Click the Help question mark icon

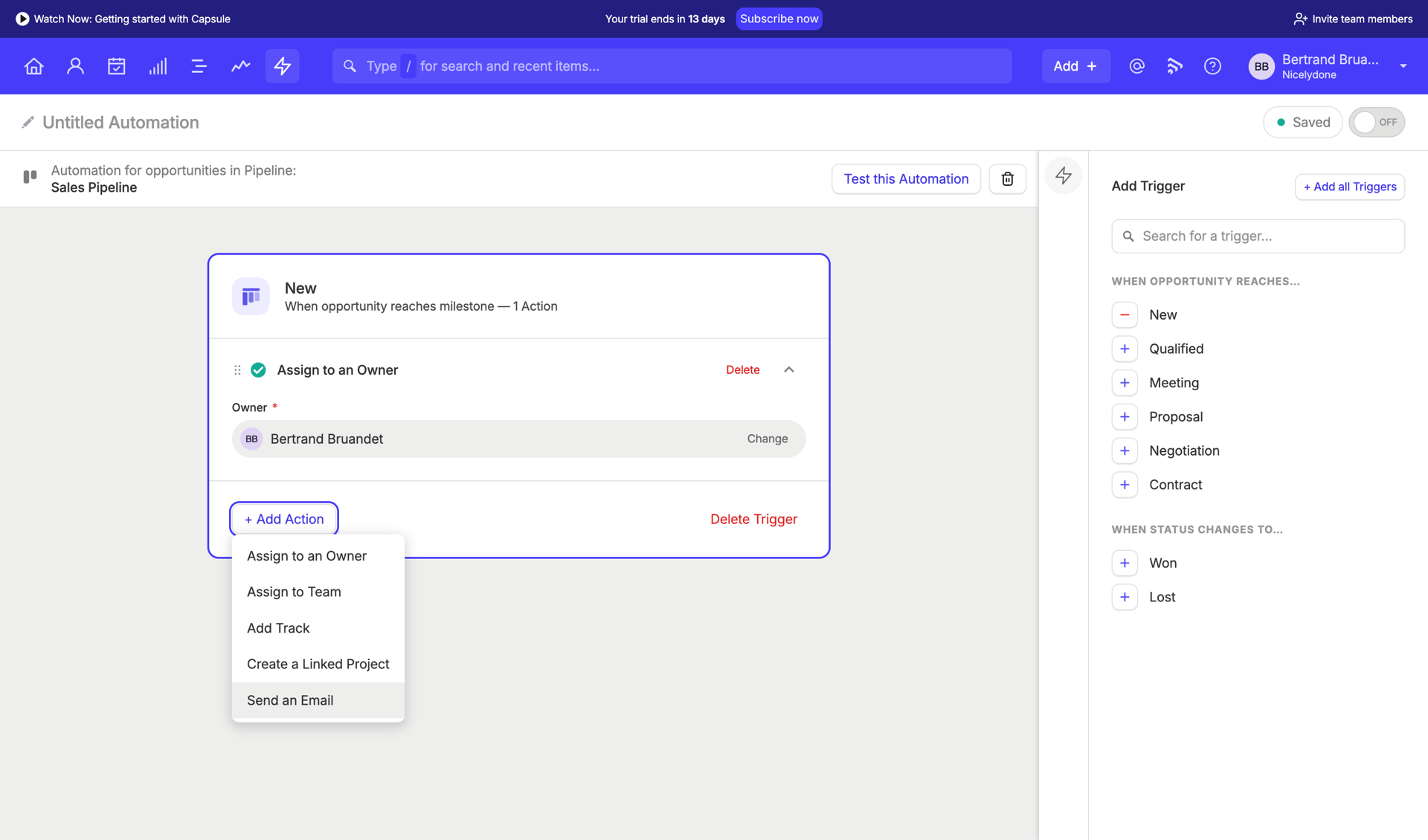[1212, 65]
